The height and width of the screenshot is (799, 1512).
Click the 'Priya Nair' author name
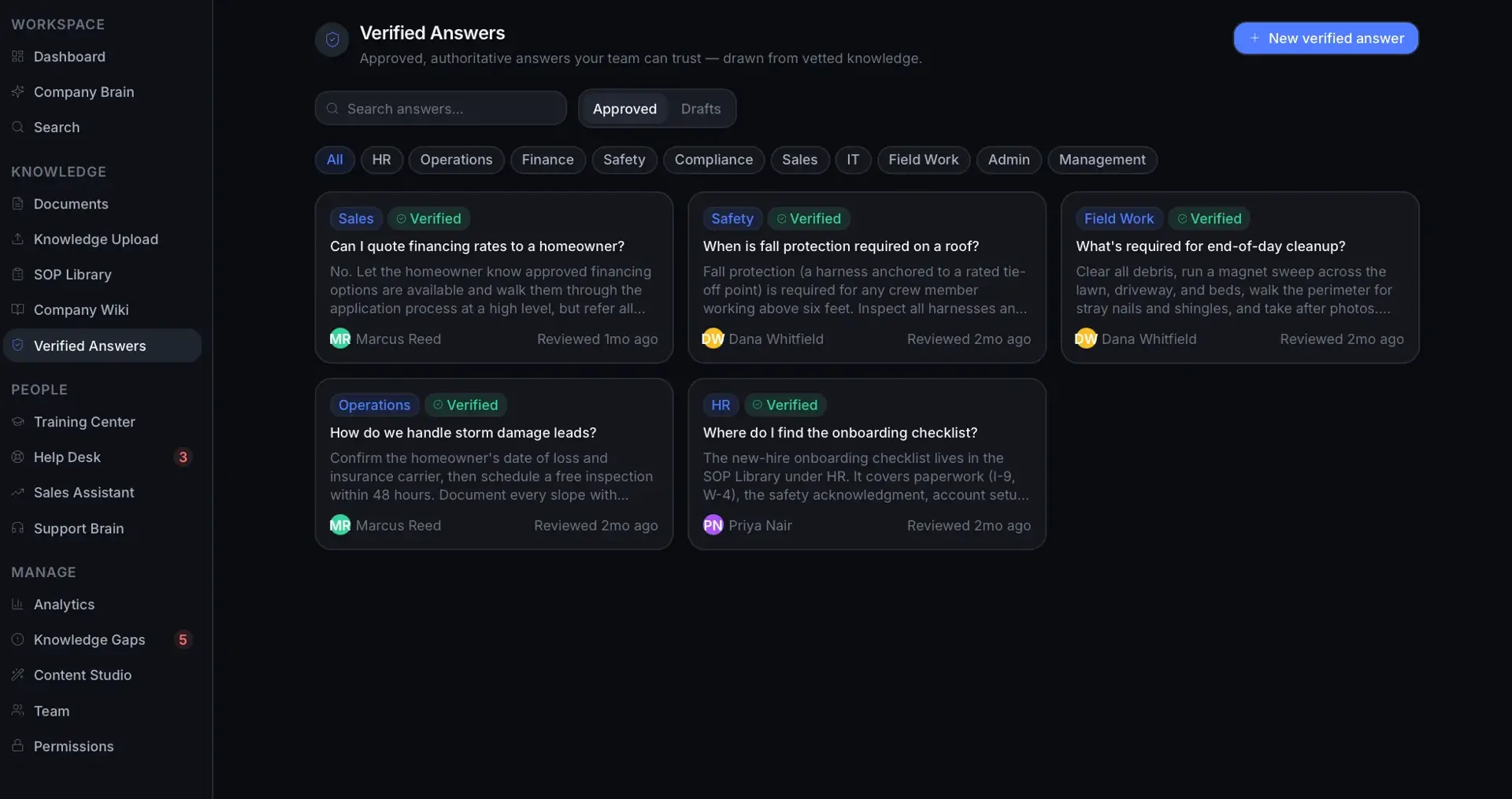coord(761,526)
